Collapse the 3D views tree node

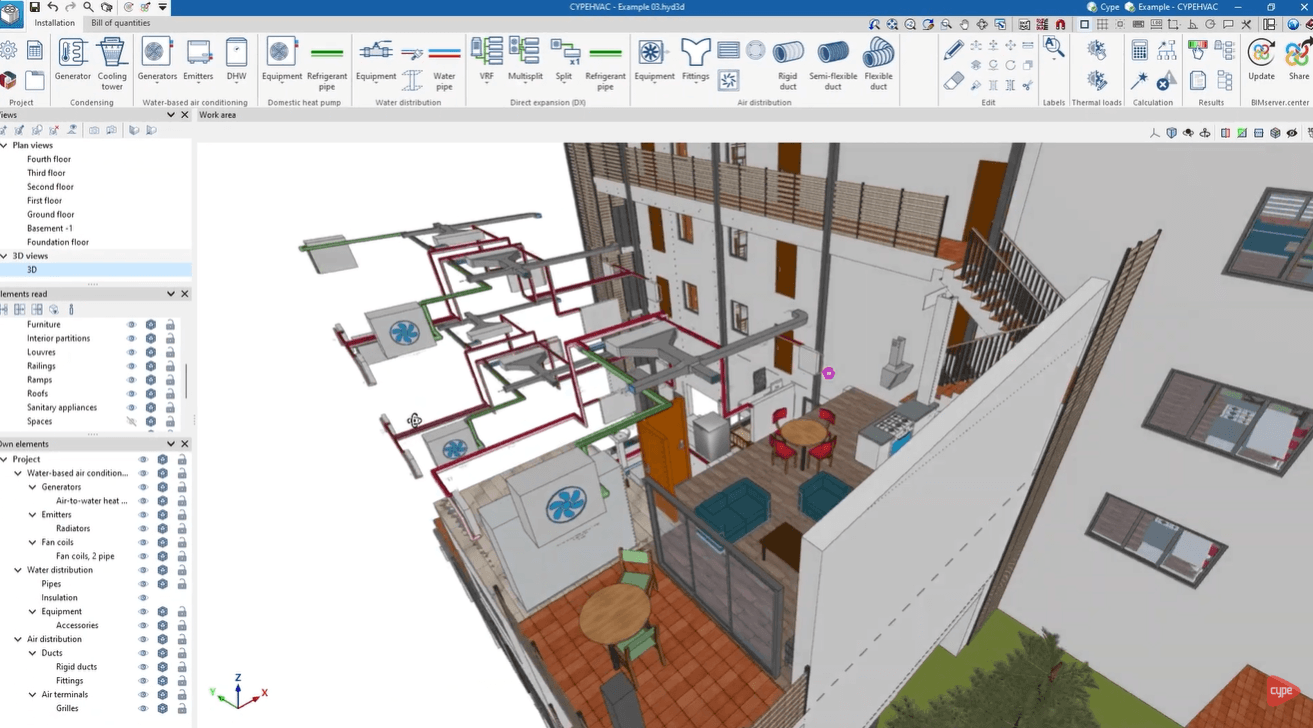[4, 256]
